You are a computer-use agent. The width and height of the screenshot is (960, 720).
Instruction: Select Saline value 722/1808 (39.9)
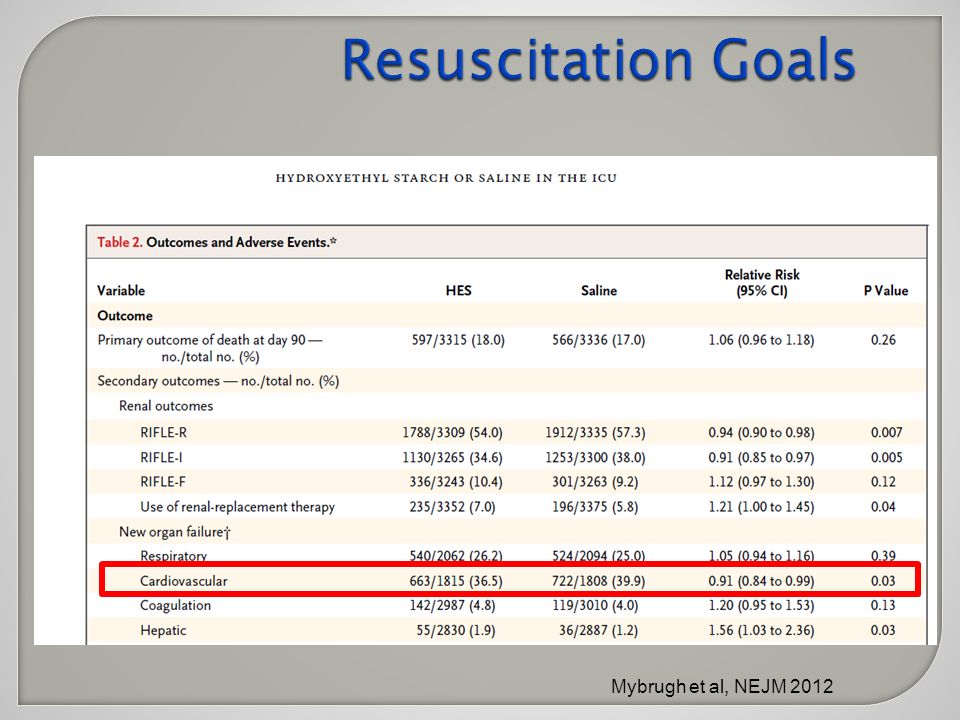point(598,581)
